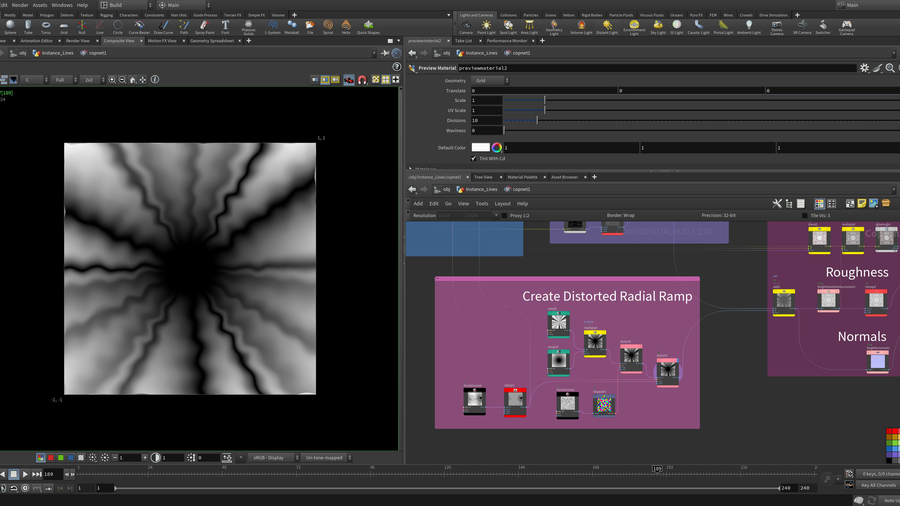Open the Layout menu in network editor

502,204
